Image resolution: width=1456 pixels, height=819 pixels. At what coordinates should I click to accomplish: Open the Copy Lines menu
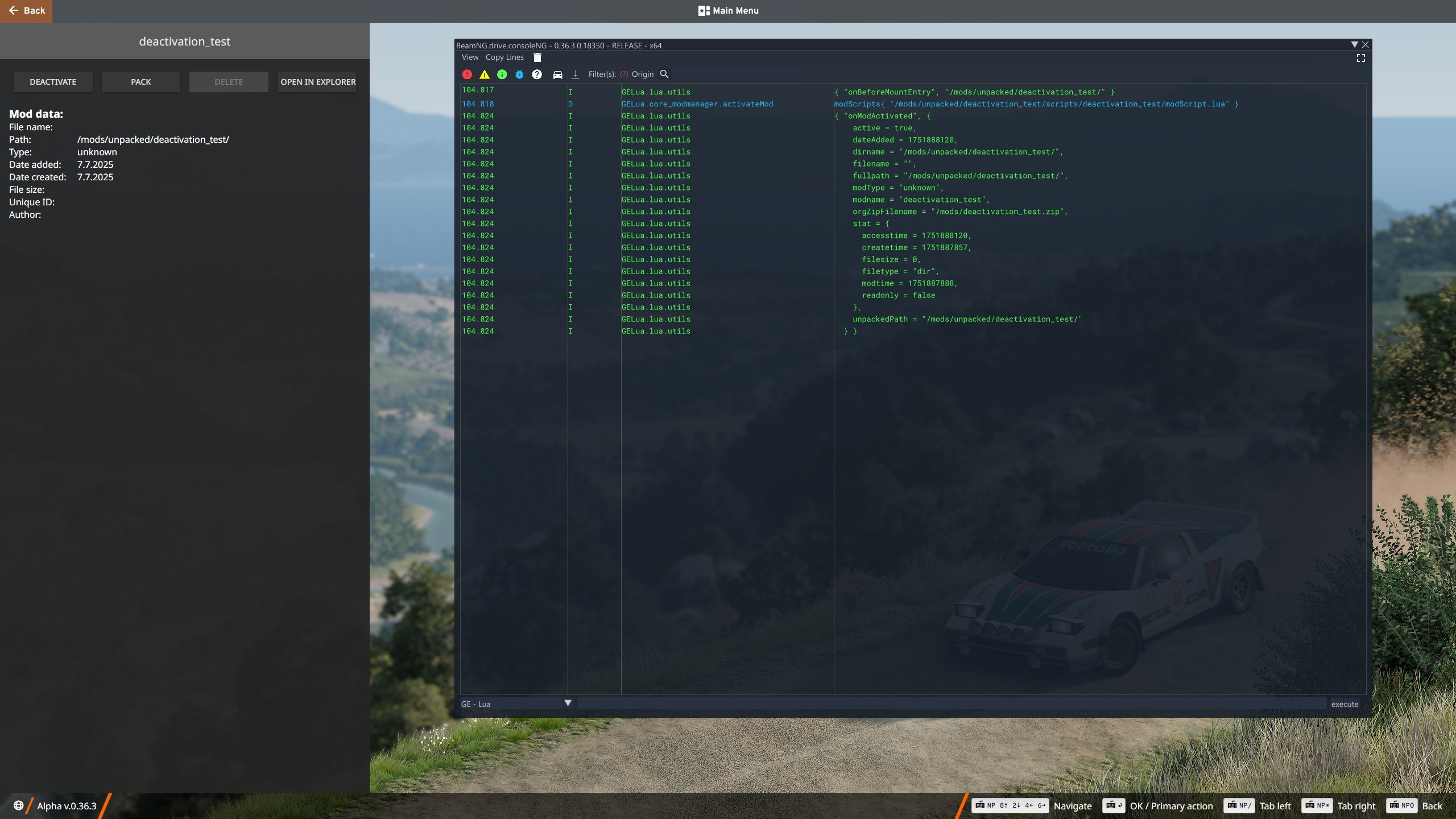coord(504,57)
